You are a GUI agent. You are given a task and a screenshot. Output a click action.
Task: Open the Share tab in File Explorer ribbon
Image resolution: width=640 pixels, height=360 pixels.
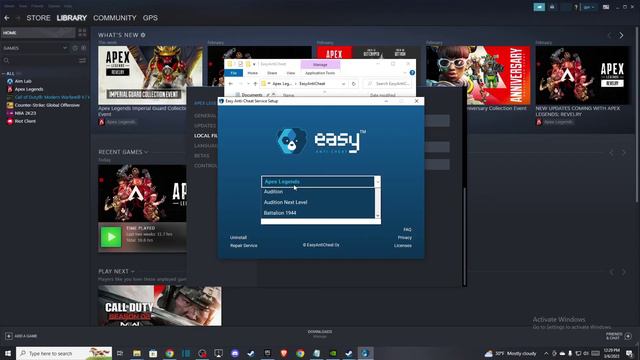272,73
